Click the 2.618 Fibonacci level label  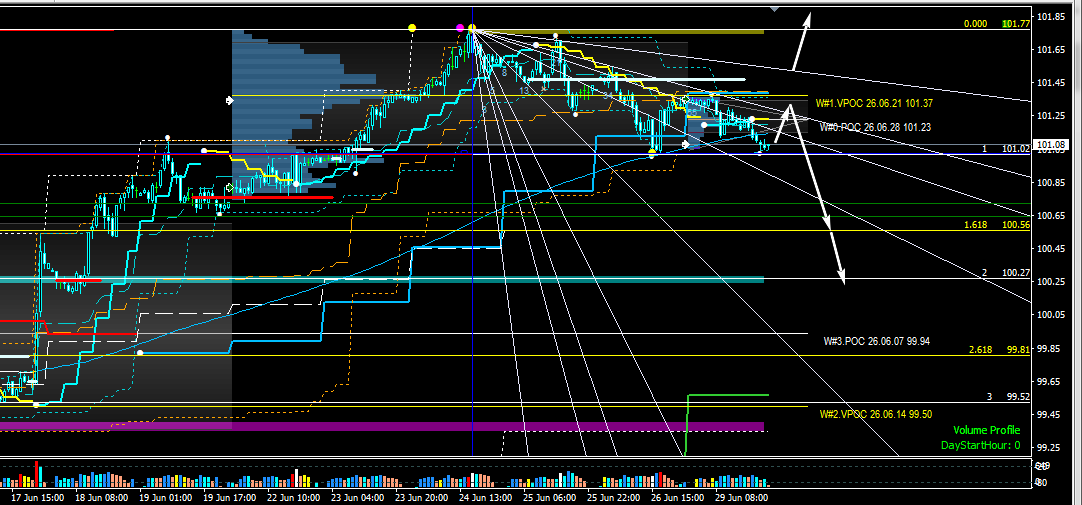pyautogui.click(x=981, y=350)
